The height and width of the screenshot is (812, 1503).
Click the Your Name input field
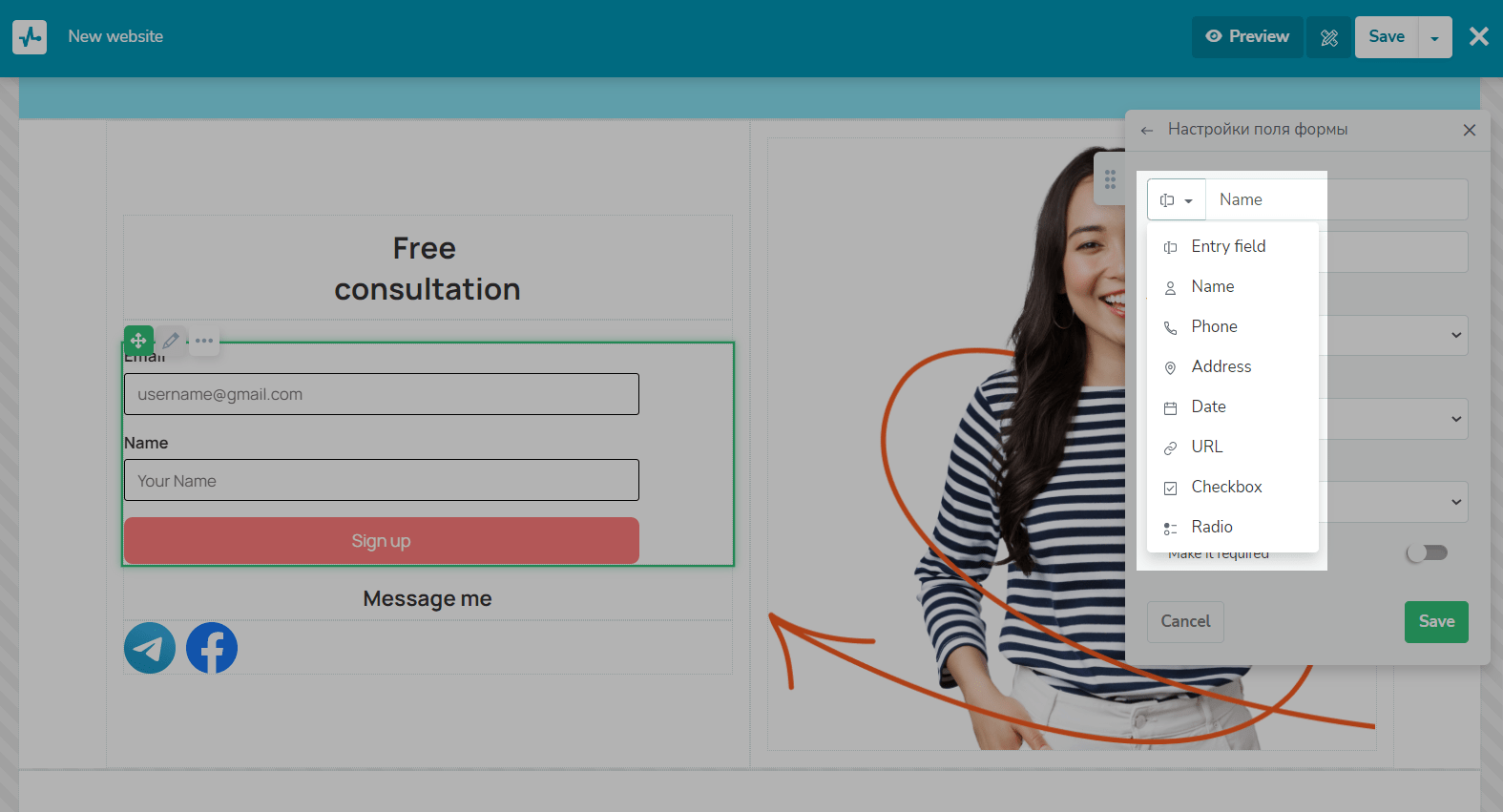pos(382,480)
